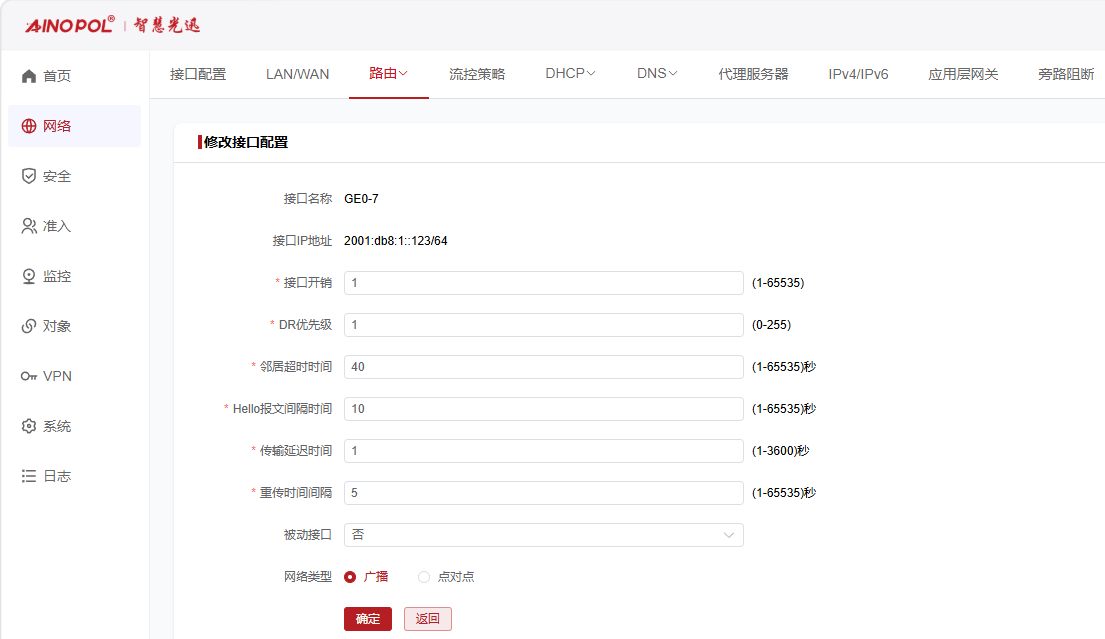The height and width of the screenshot is (639, 1105).
Task: Open the key icon for VPN
Action: click(x=29, y=376)
